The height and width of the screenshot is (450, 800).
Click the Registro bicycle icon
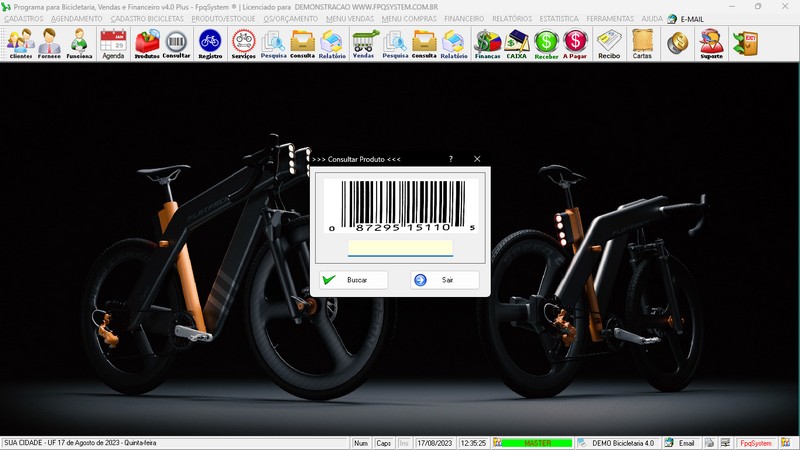point(210,44)
